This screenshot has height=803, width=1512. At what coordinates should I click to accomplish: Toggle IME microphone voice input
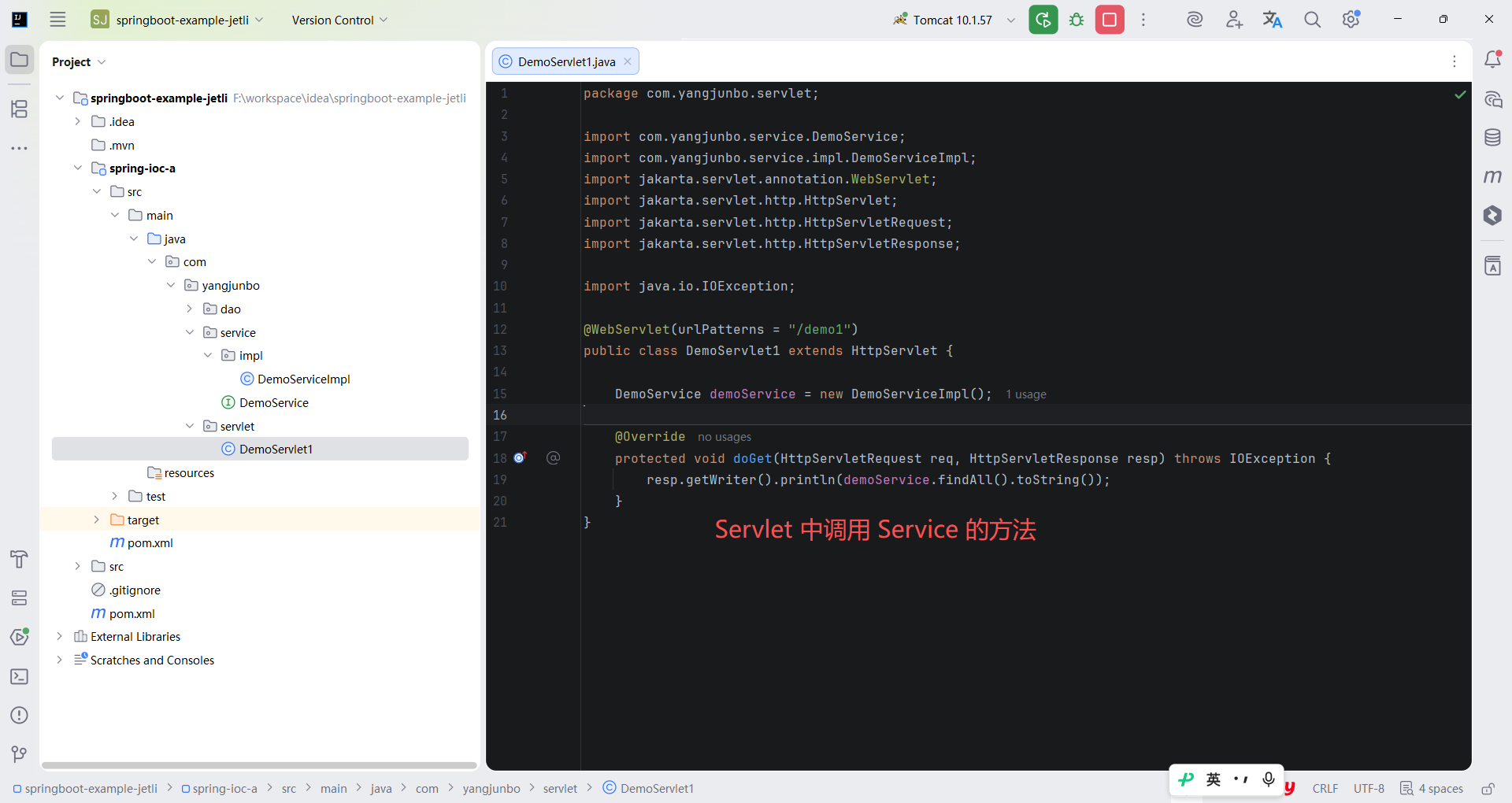click(x=1268, y=779)
